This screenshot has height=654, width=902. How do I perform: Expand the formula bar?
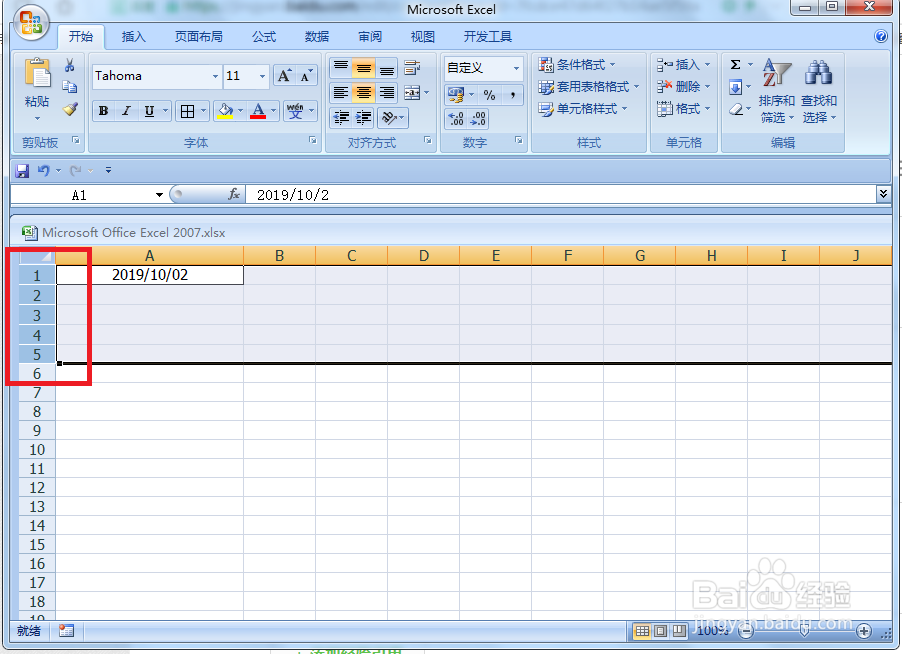(883, 194)
